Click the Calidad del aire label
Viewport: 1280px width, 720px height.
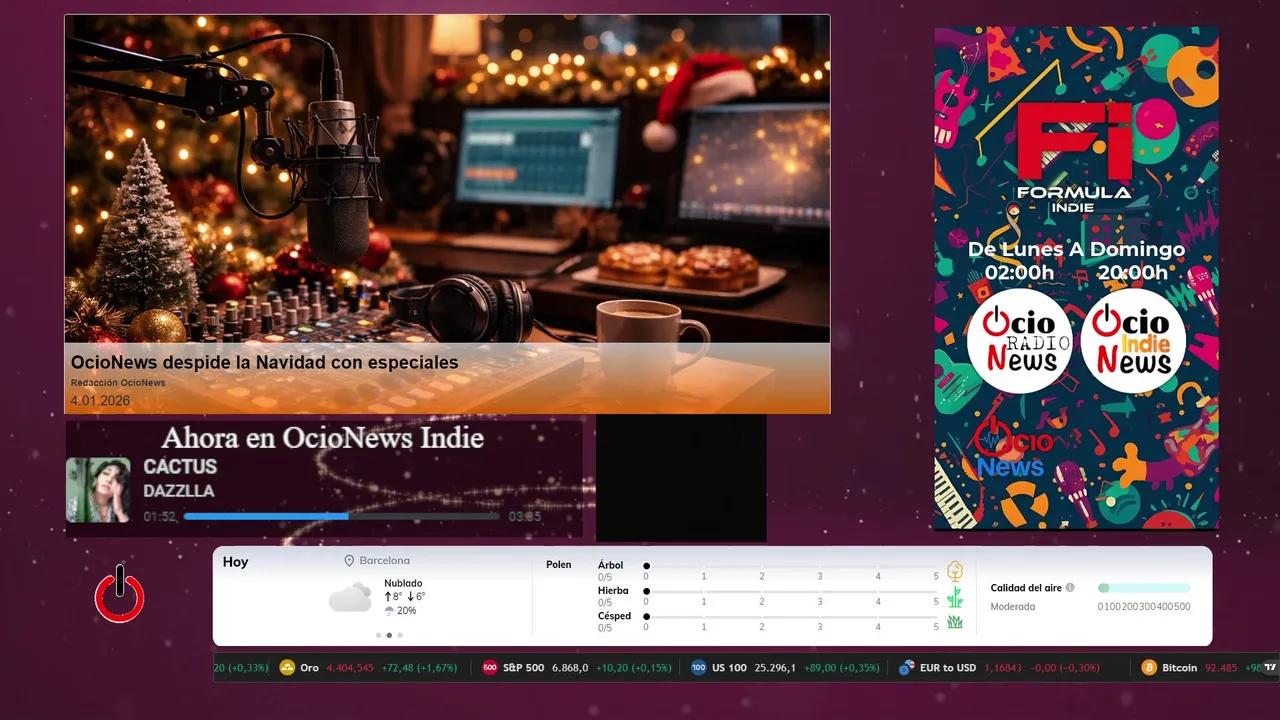click(1026, 588)
